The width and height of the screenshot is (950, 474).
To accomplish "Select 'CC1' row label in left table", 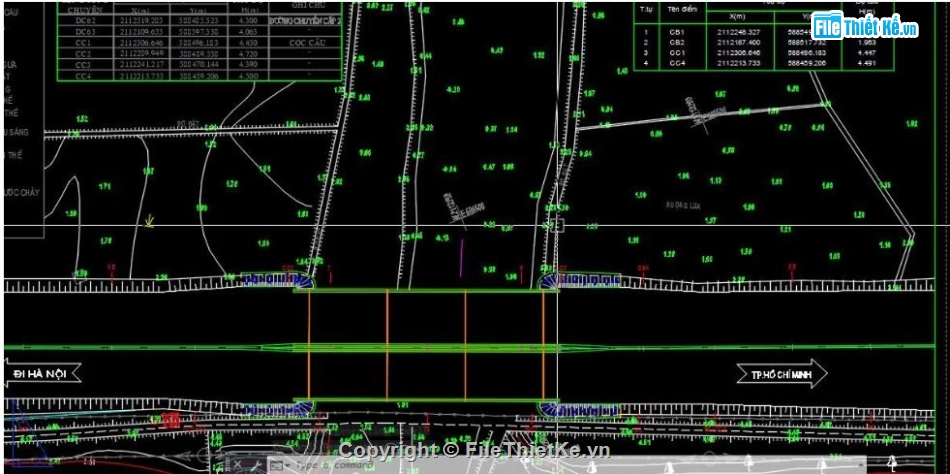I will [84, 42].
